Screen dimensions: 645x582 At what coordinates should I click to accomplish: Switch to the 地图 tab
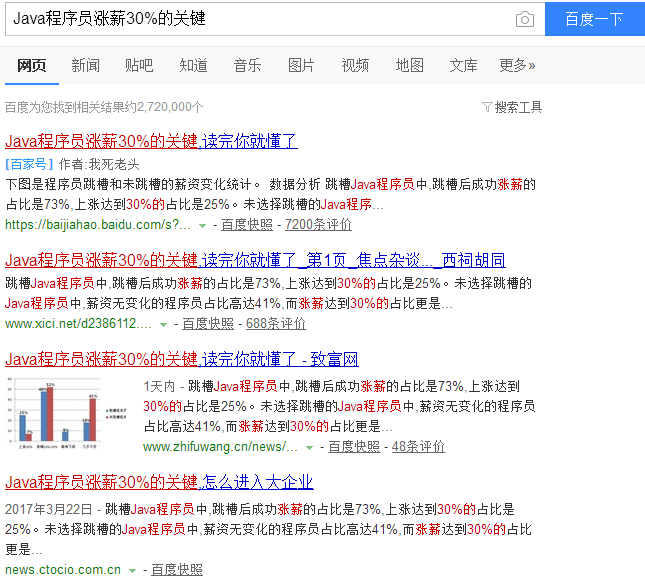410,65
